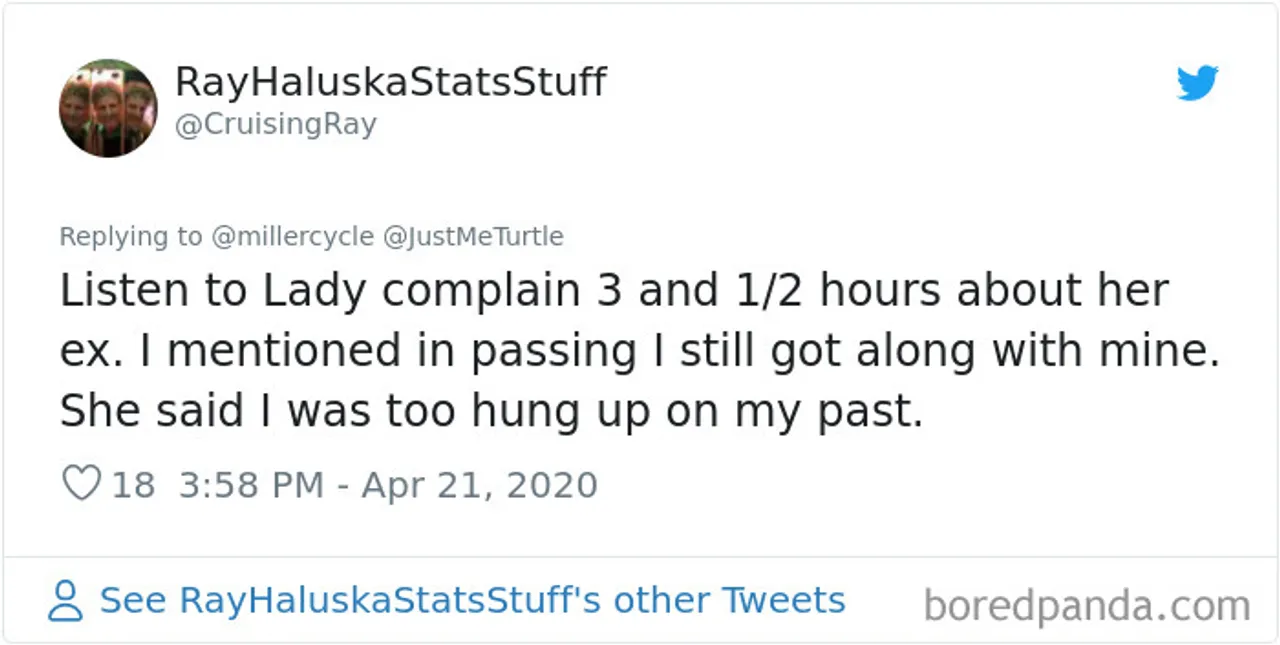Click the 3:58 PM time in the timestamp
This screenshot has height=645, width=1280.
click(252, 485)
